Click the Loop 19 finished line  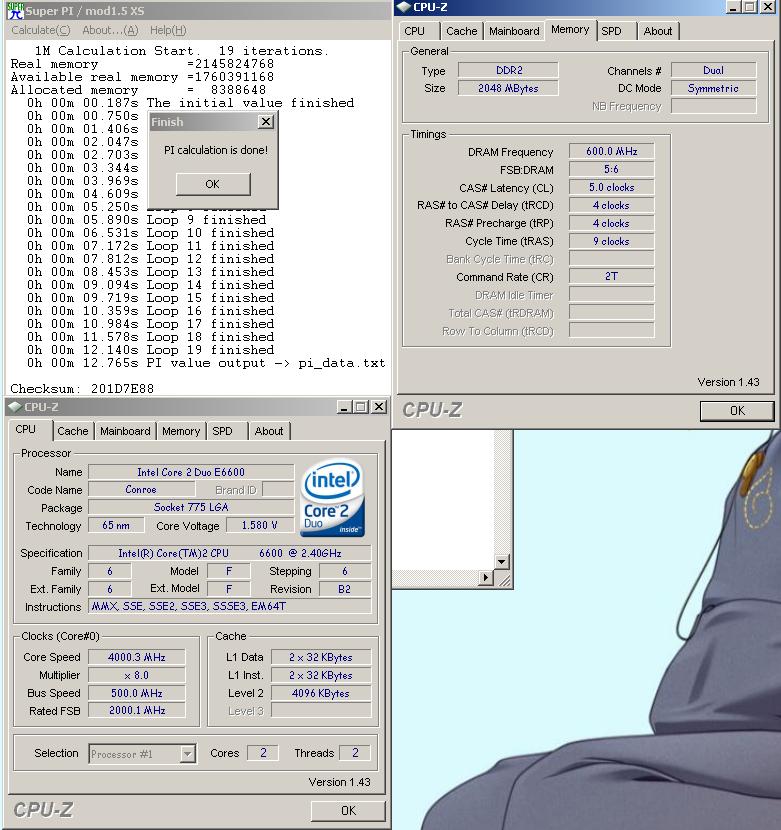(x=151, y=350)
